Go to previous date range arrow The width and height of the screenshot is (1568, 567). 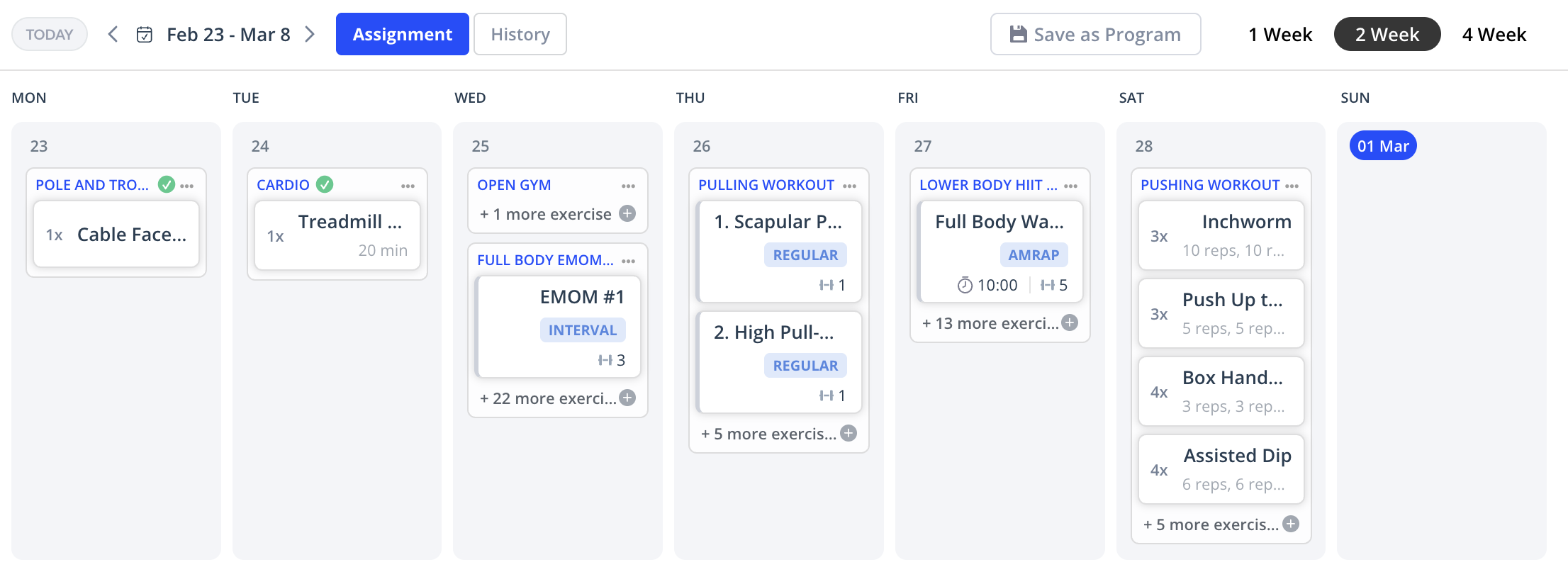pos(113,35)
